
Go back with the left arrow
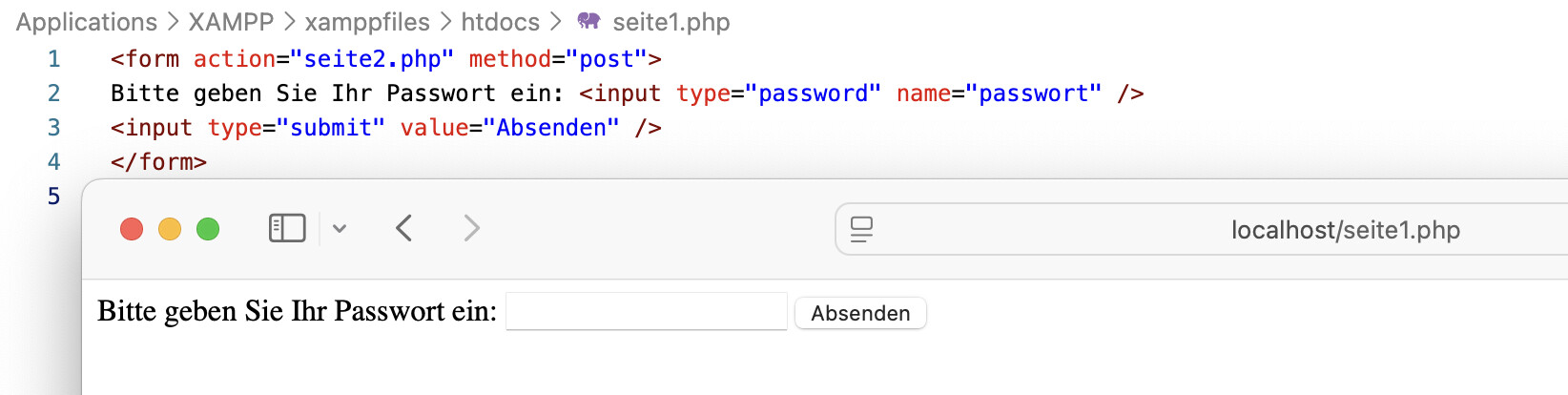tap(404, 229)
